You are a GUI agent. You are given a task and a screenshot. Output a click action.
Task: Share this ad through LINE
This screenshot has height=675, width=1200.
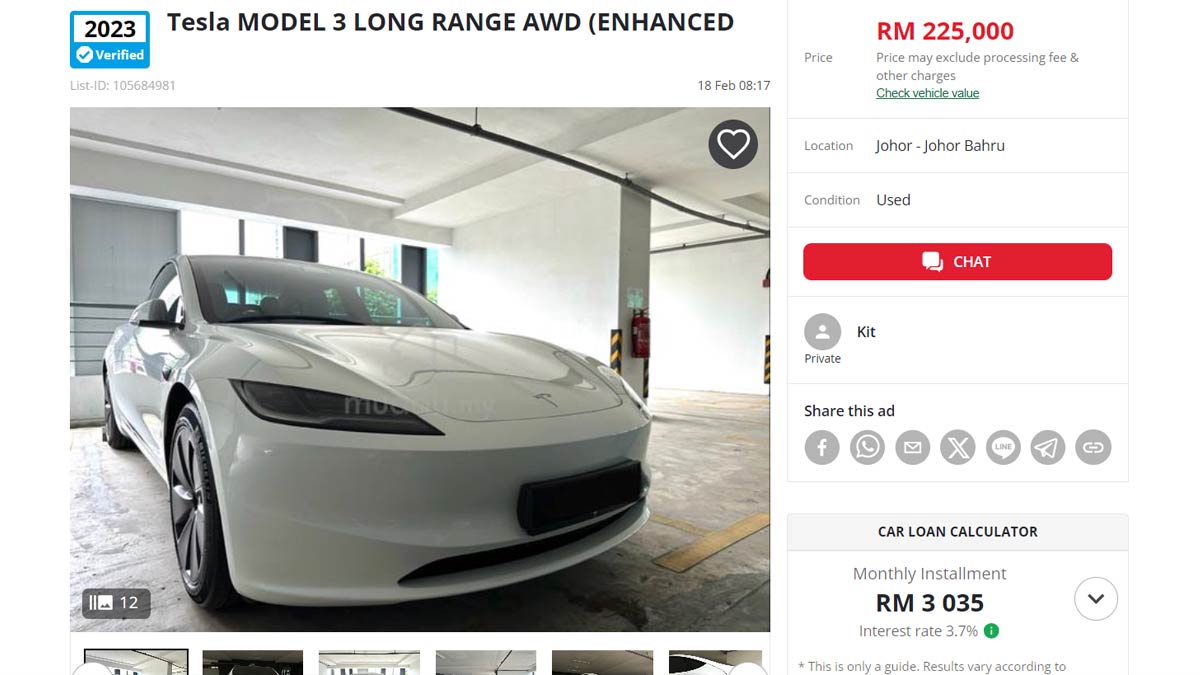coord(1003,447)
